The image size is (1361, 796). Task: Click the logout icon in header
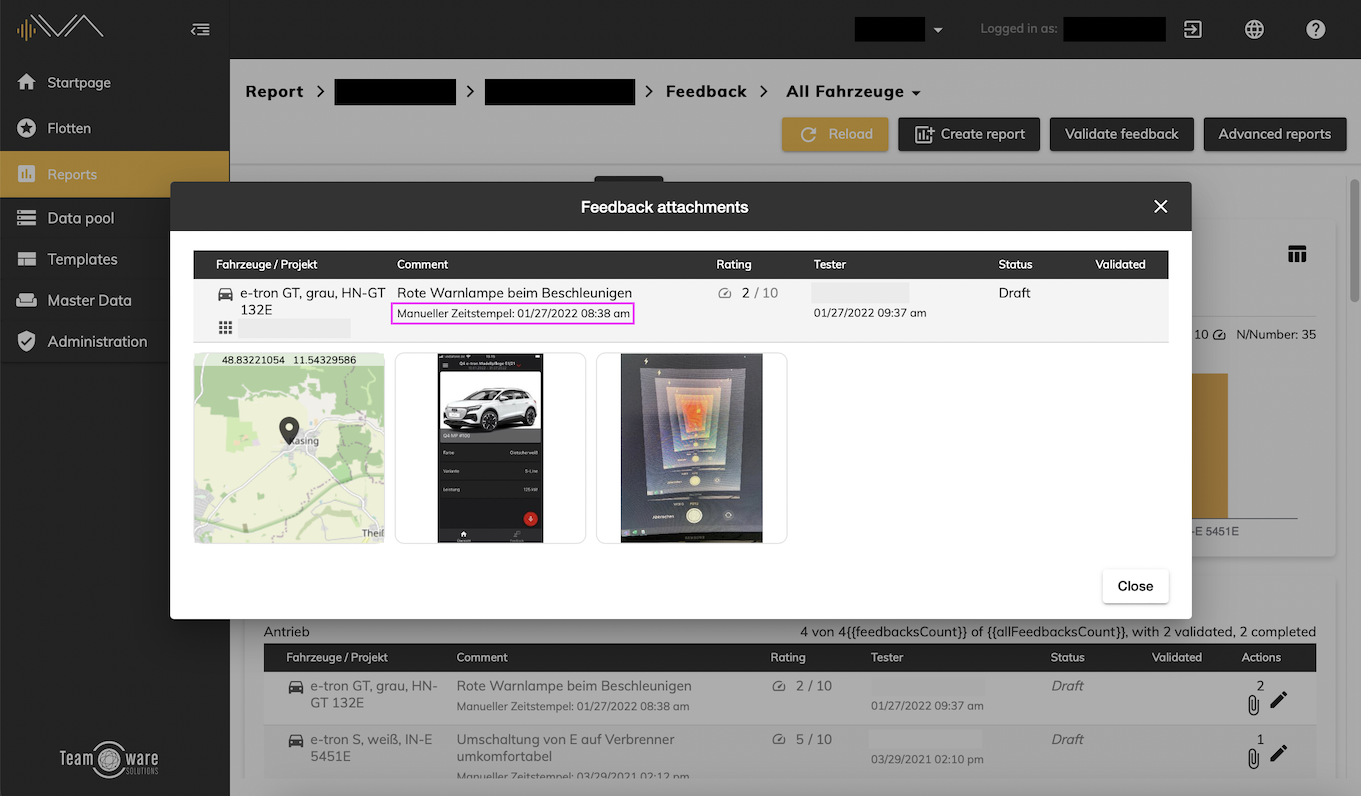click(x=1192, y=29)
